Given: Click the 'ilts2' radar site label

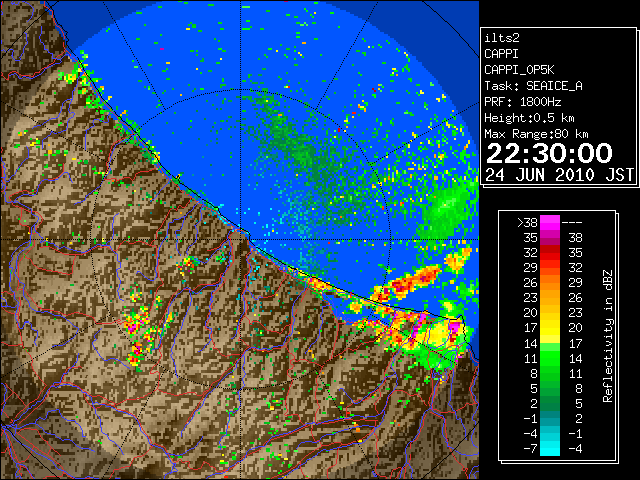Looking at the screenshot, I should click(x=502, y=38).
